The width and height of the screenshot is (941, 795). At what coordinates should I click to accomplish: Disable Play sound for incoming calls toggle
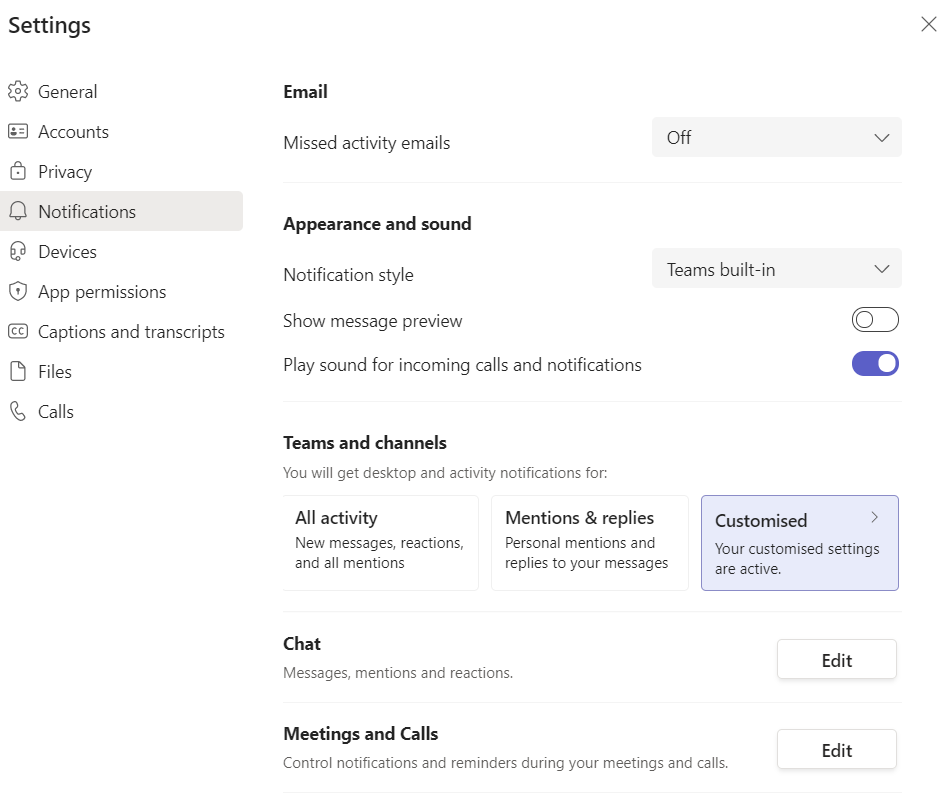click(875, 364)
